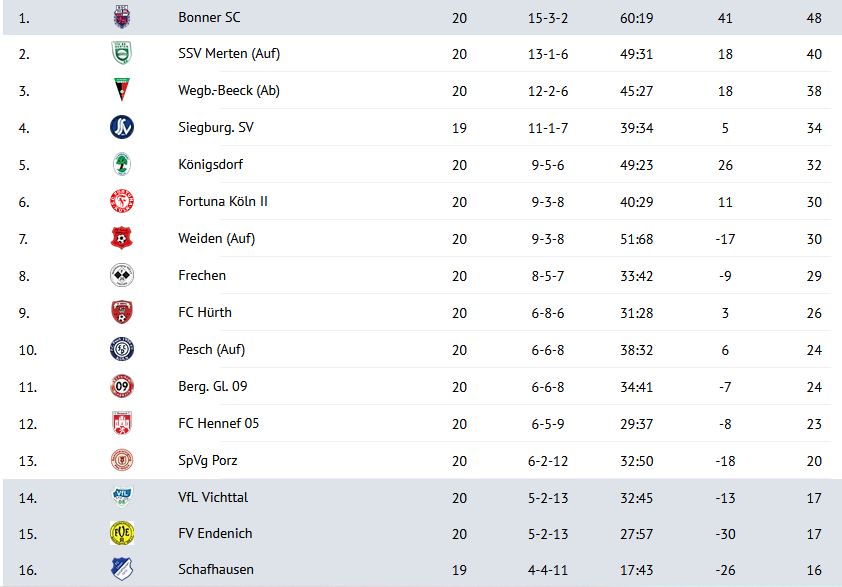Click the FC Hürth red shield icon
This screenshot has height=587, width=842.
click(x=122, y=312)
